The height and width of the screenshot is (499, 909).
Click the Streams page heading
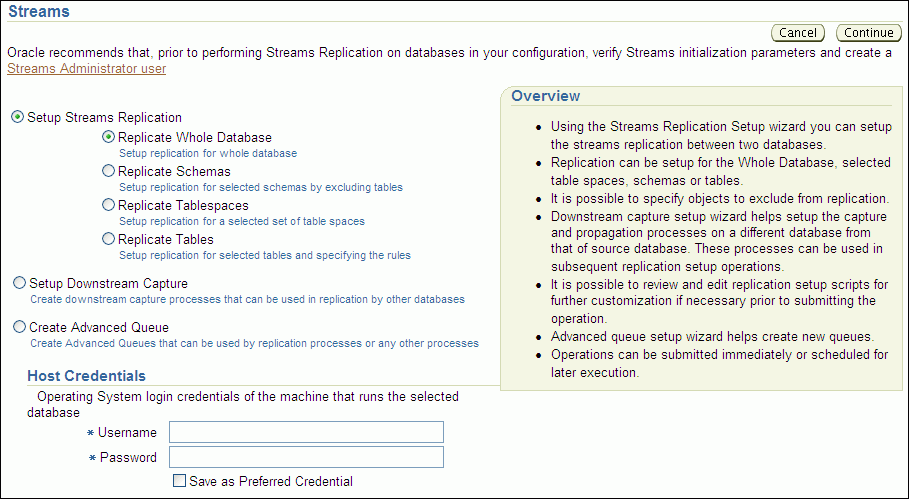pyautogui.click(x=39, y=11)
